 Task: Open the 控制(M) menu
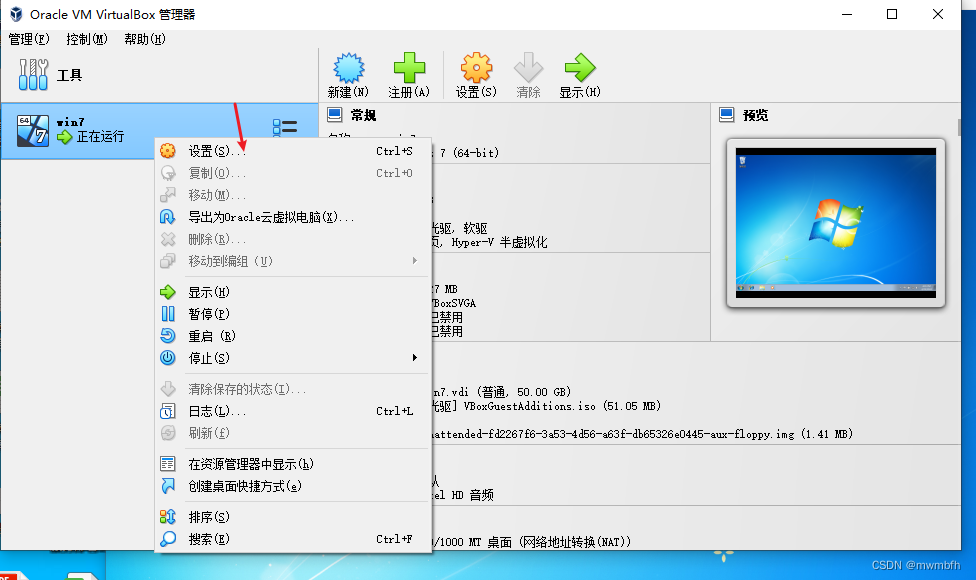(87, 39)
